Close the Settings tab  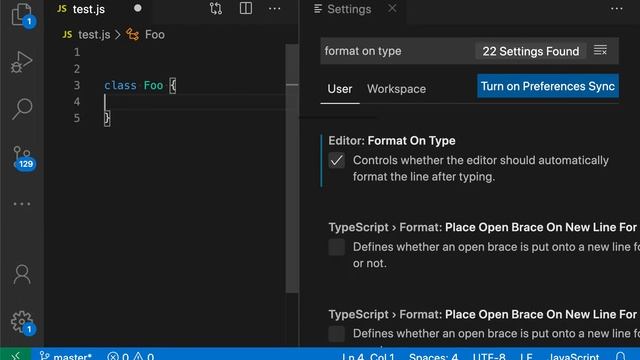(392, 9)
